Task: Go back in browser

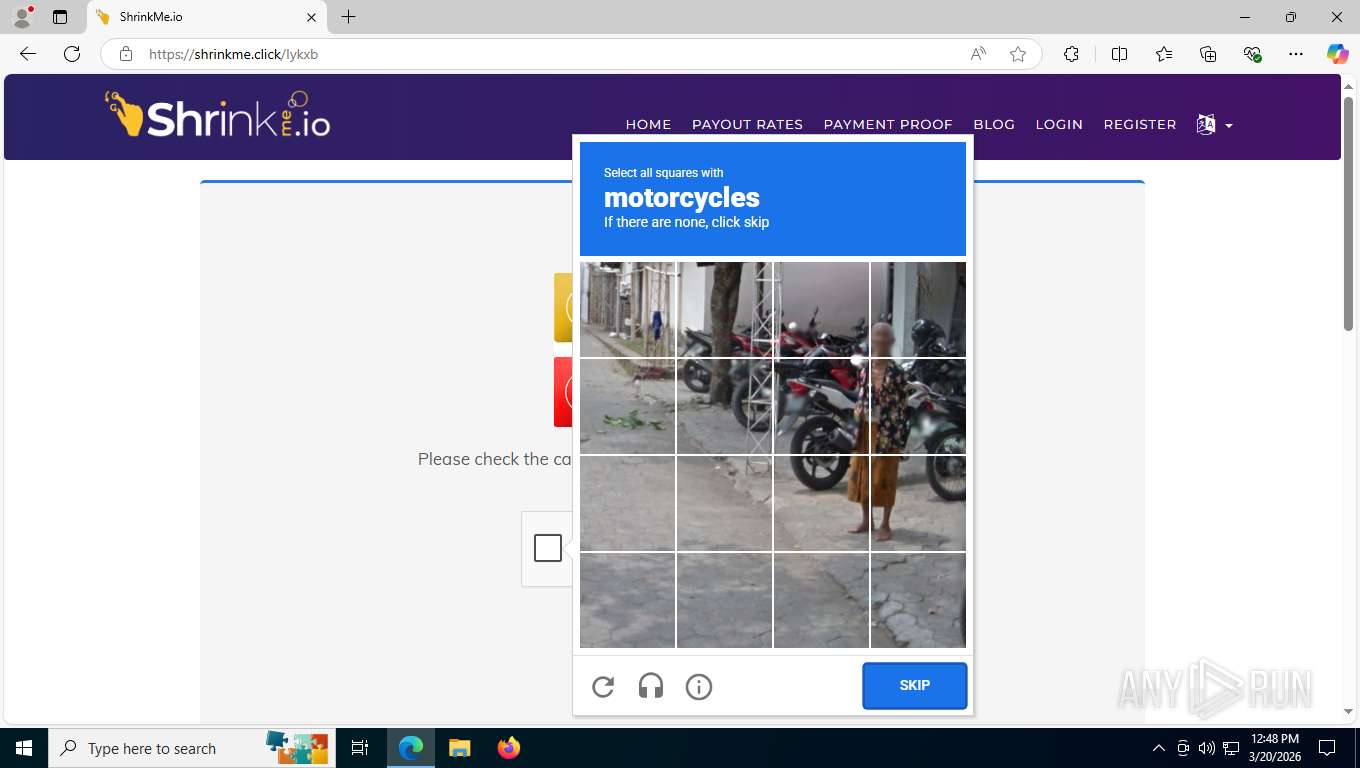Action: pos(28,54)
